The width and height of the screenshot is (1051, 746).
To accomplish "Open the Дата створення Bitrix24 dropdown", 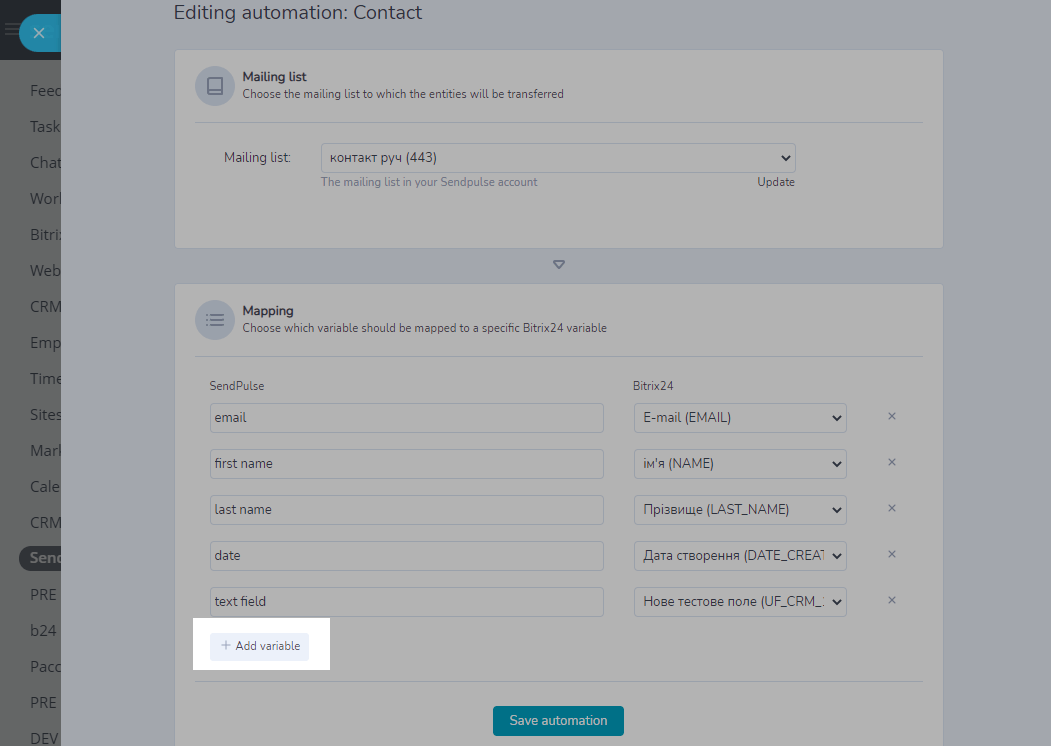I will [x=740, y=556].
